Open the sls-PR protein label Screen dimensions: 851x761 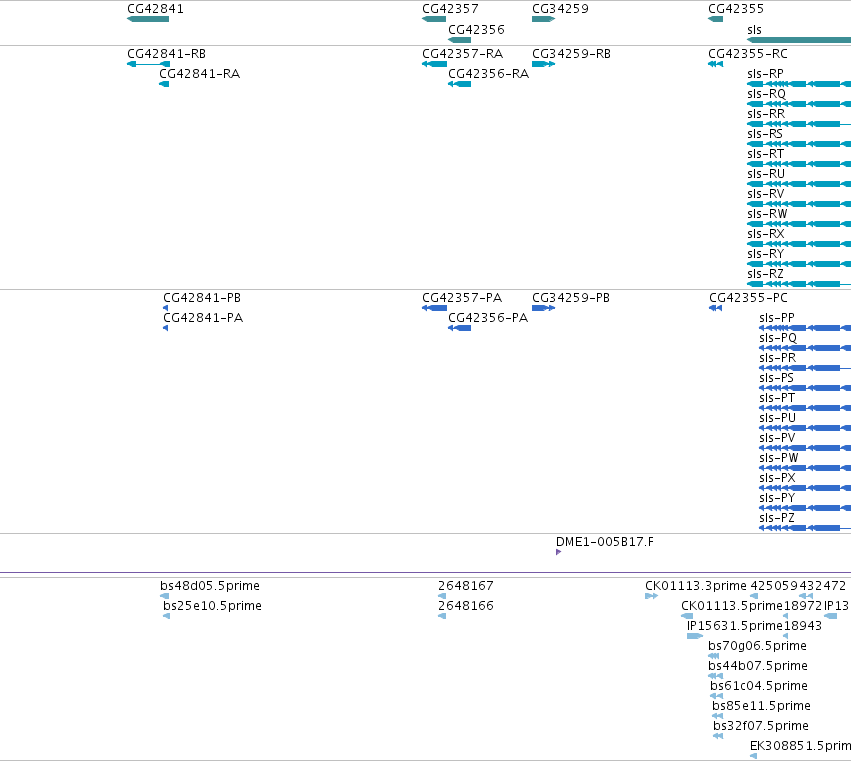point(778,358)
